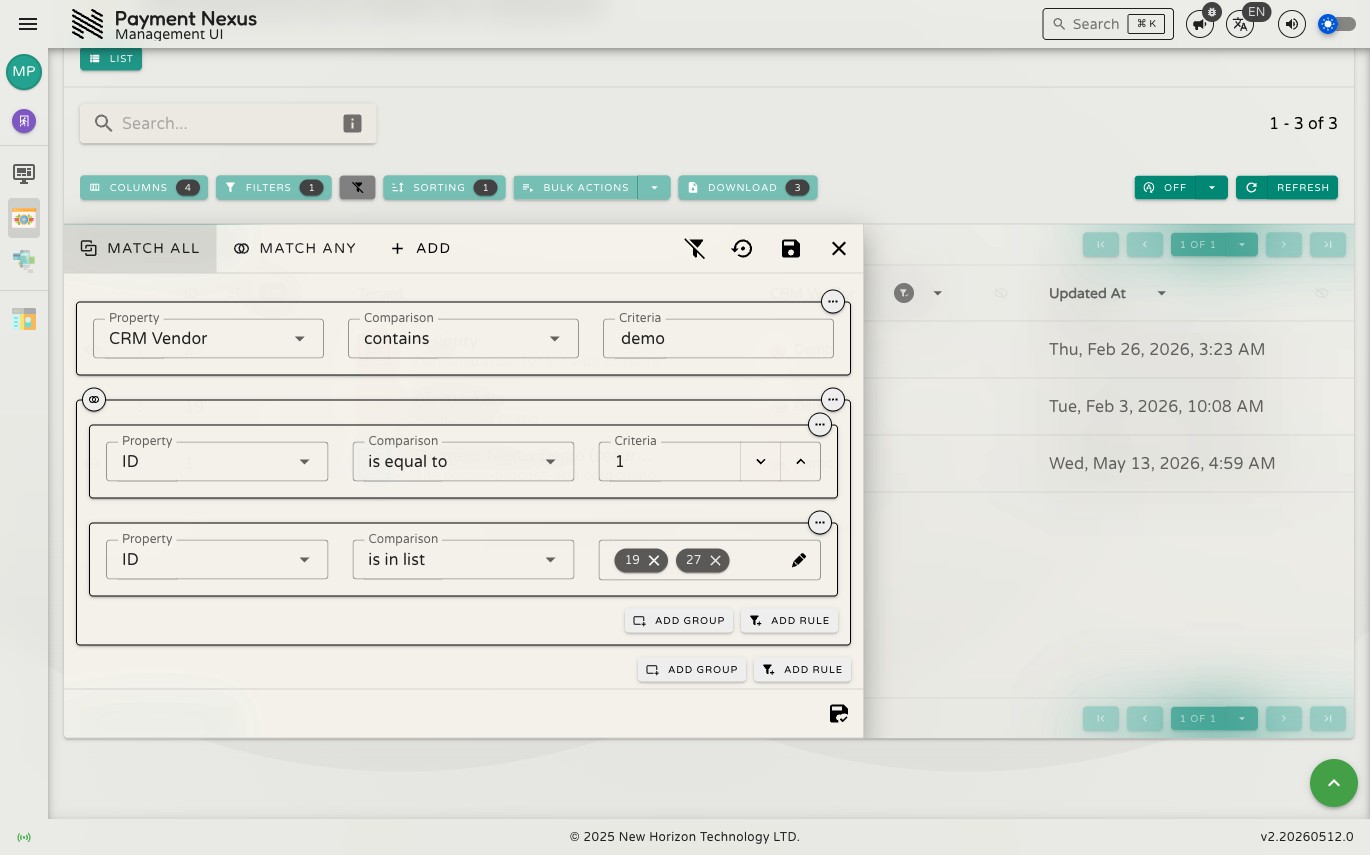Image resolution: width=1370 pixels, height=855 pixels.
Task: Click ADD in filter panel header
Action: [421, 248]
